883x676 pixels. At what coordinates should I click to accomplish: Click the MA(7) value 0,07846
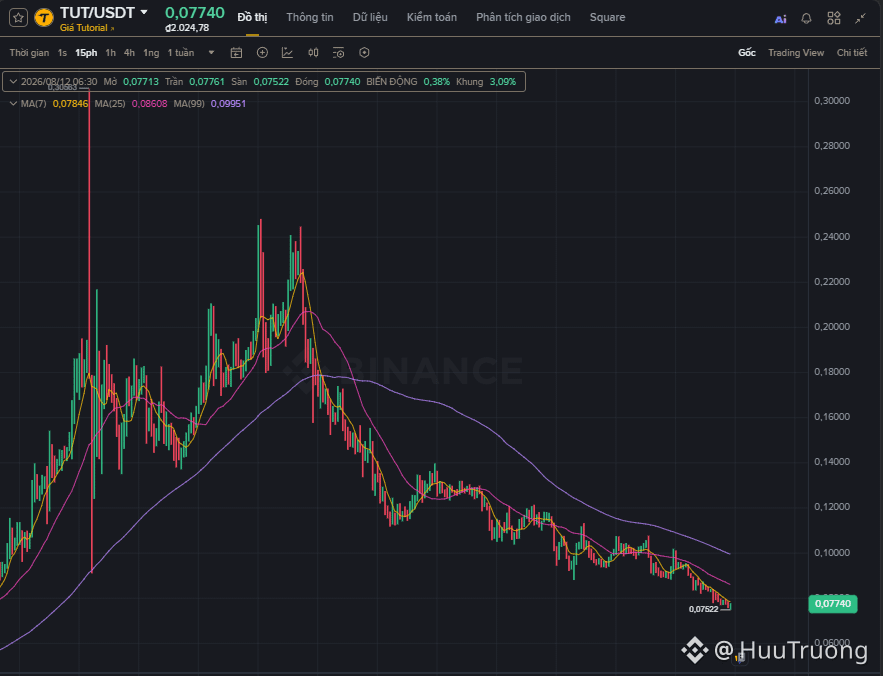pyautogui.click(x=70, y=104)
